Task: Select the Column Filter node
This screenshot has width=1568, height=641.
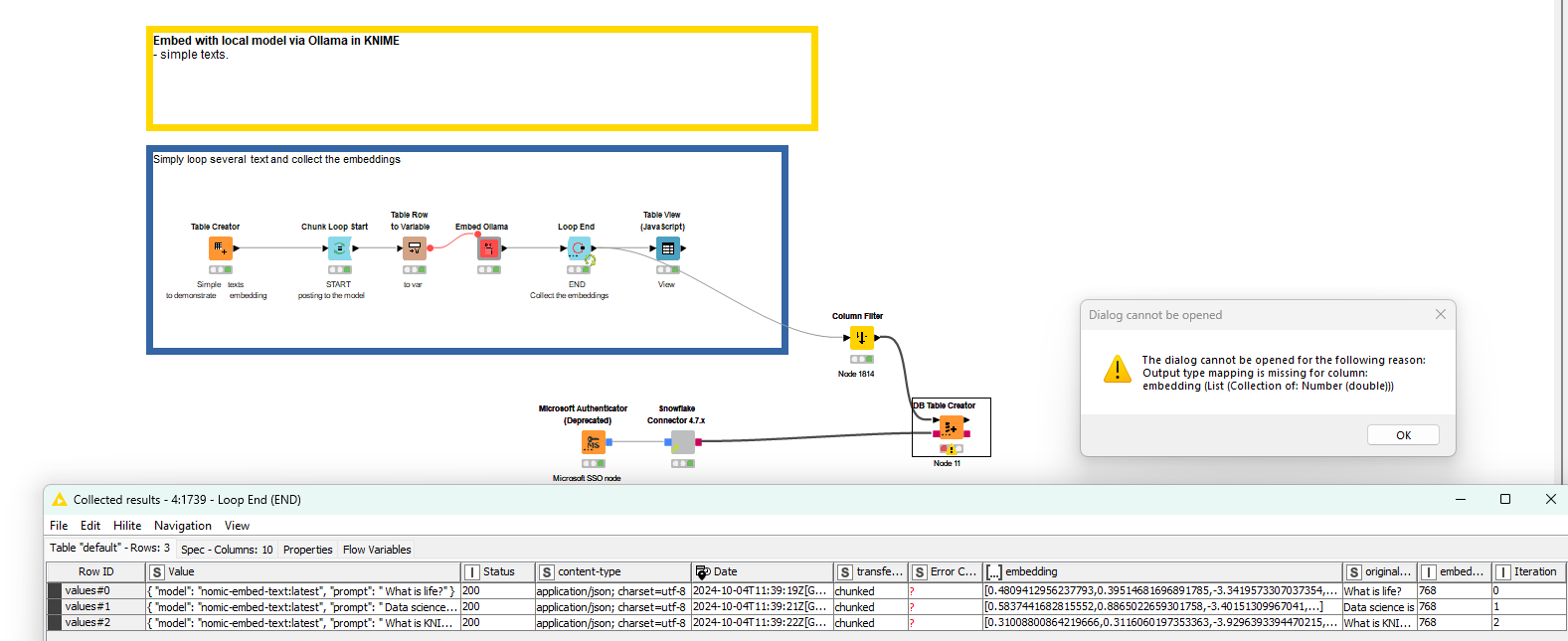Action: pyautogui.click(x=861, y=338)
